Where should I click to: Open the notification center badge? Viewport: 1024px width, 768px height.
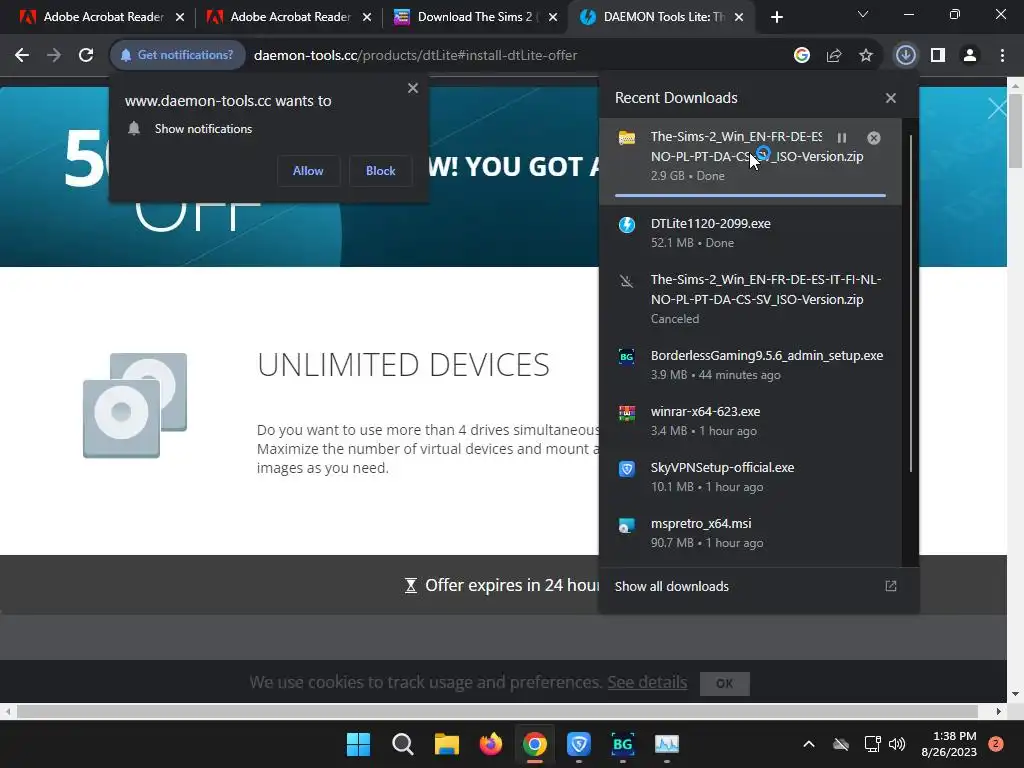click(x=996, y=744)
